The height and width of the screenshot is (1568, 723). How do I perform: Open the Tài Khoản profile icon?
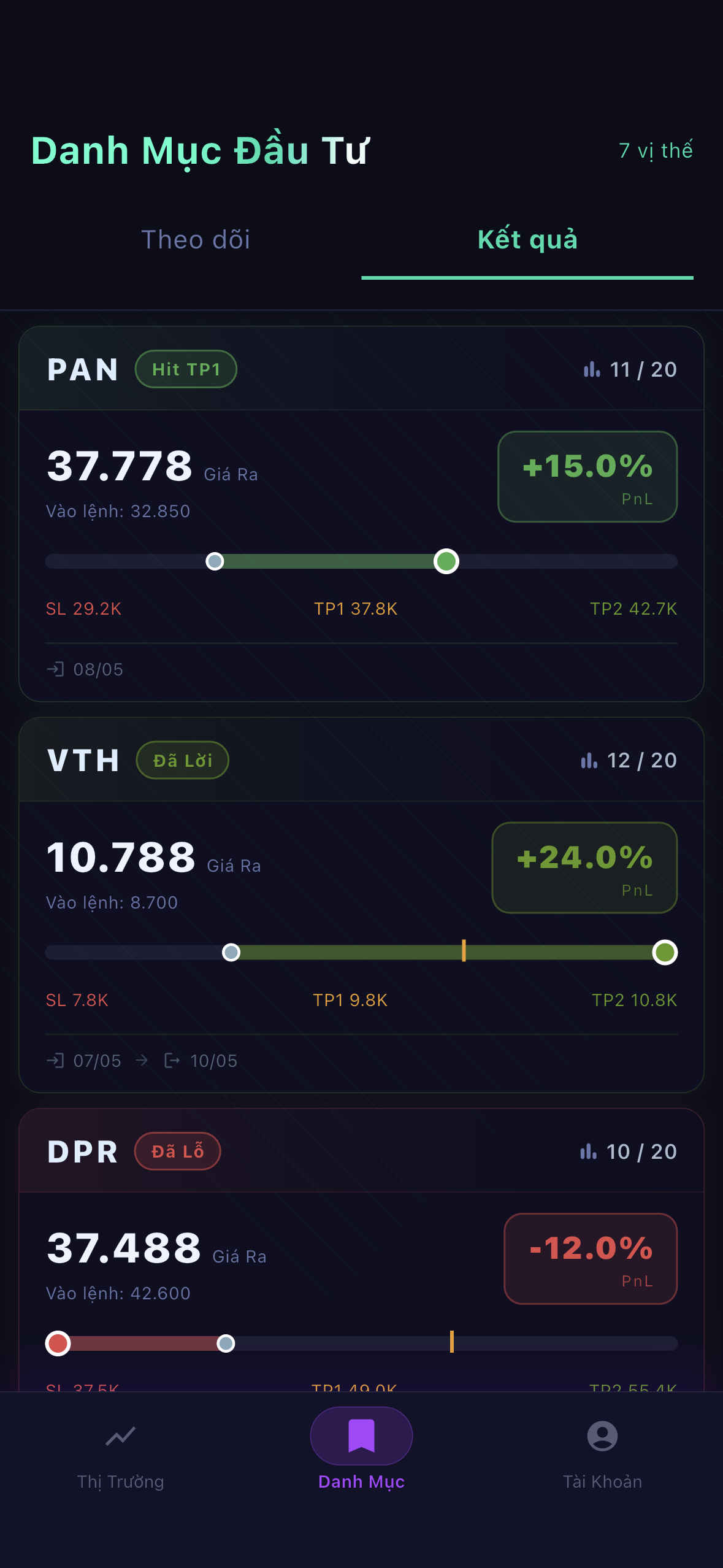point(602,1436)
